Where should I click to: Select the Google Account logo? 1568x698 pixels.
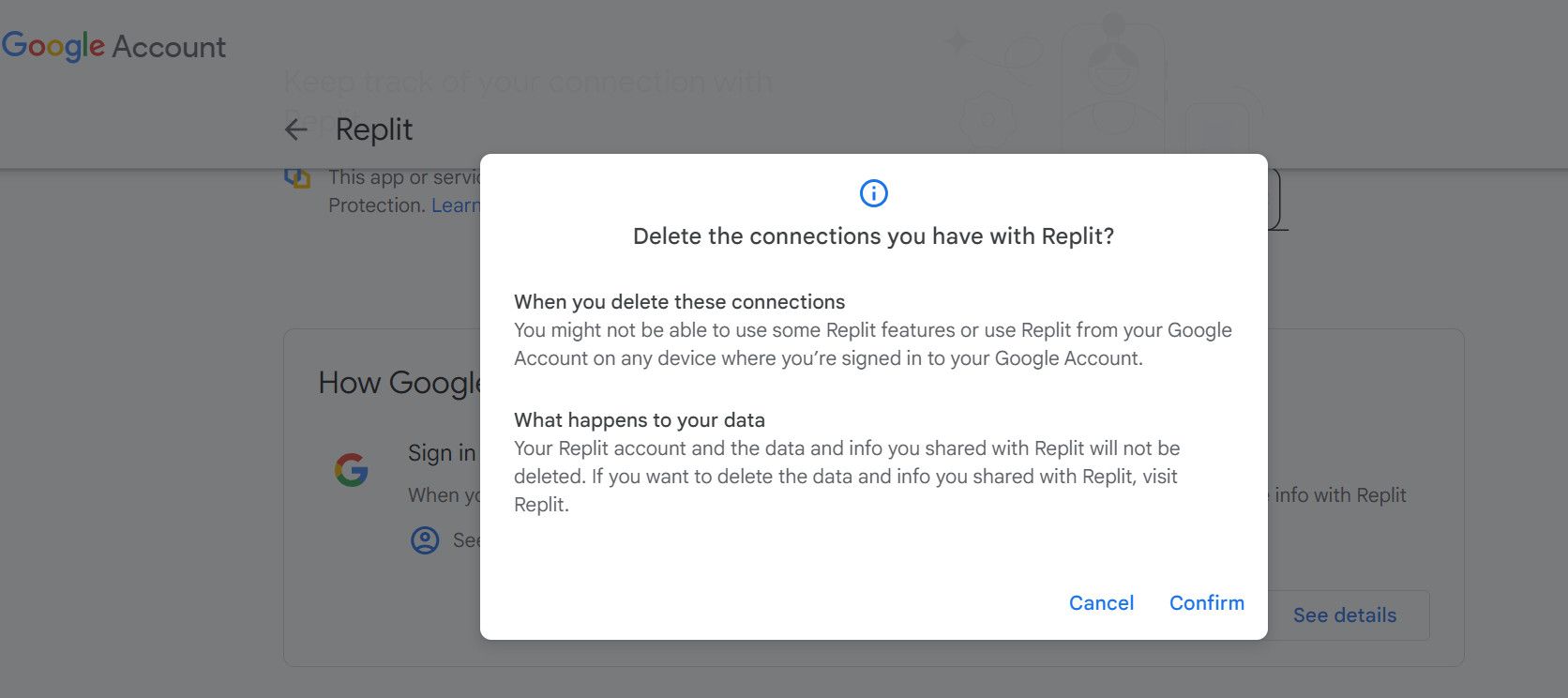point(113,47)
